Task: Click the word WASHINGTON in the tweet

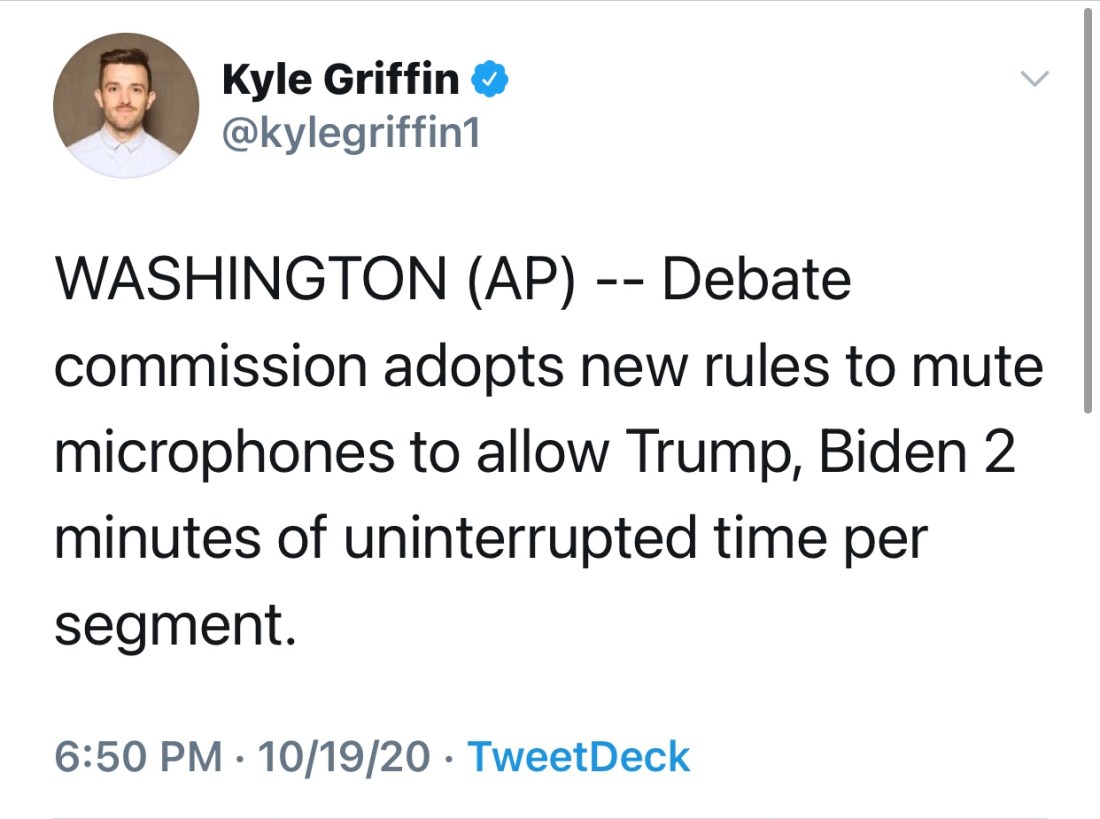Action: [x=250, y=281]
